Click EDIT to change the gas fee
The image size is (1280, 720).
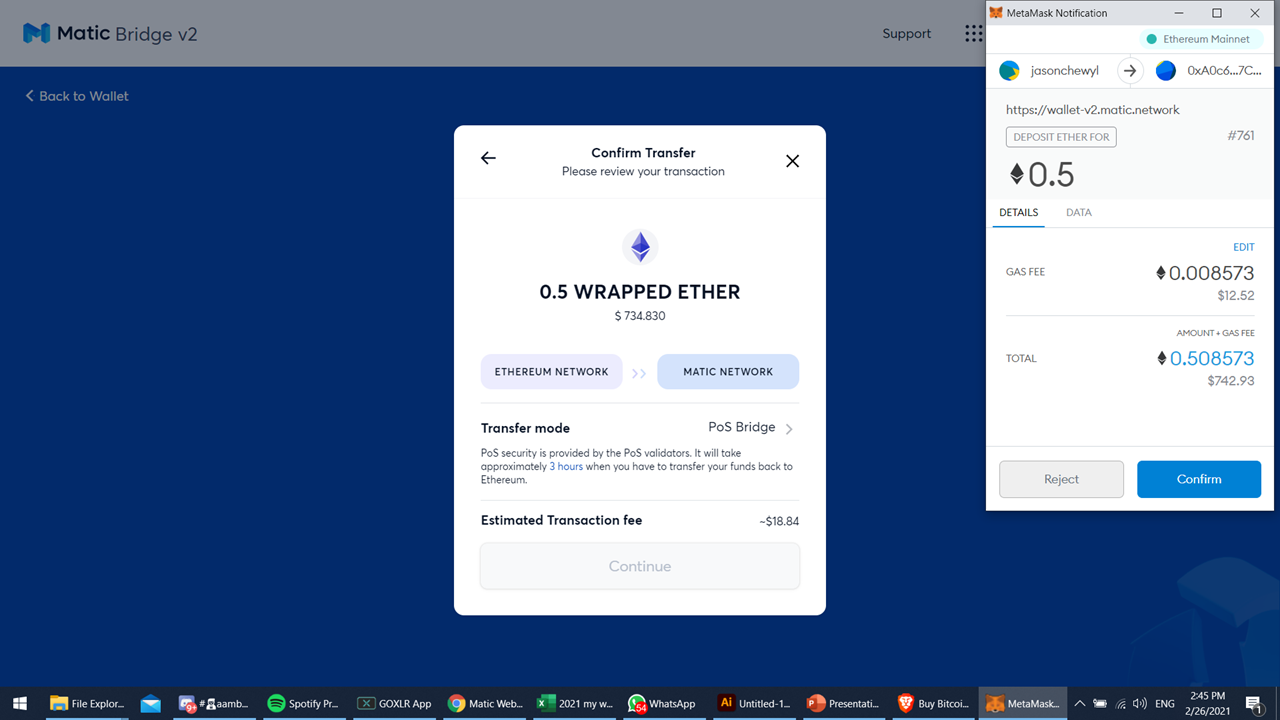pos(1243,247)
